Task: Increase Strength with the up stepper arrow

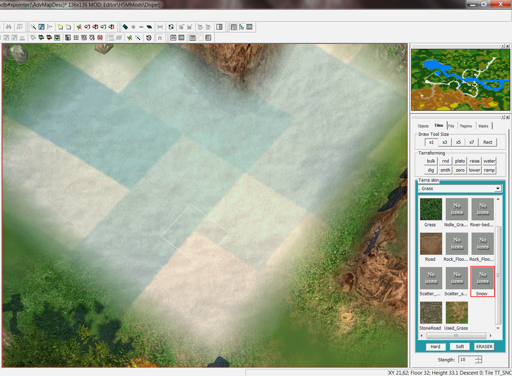Action: click(478, 358)
